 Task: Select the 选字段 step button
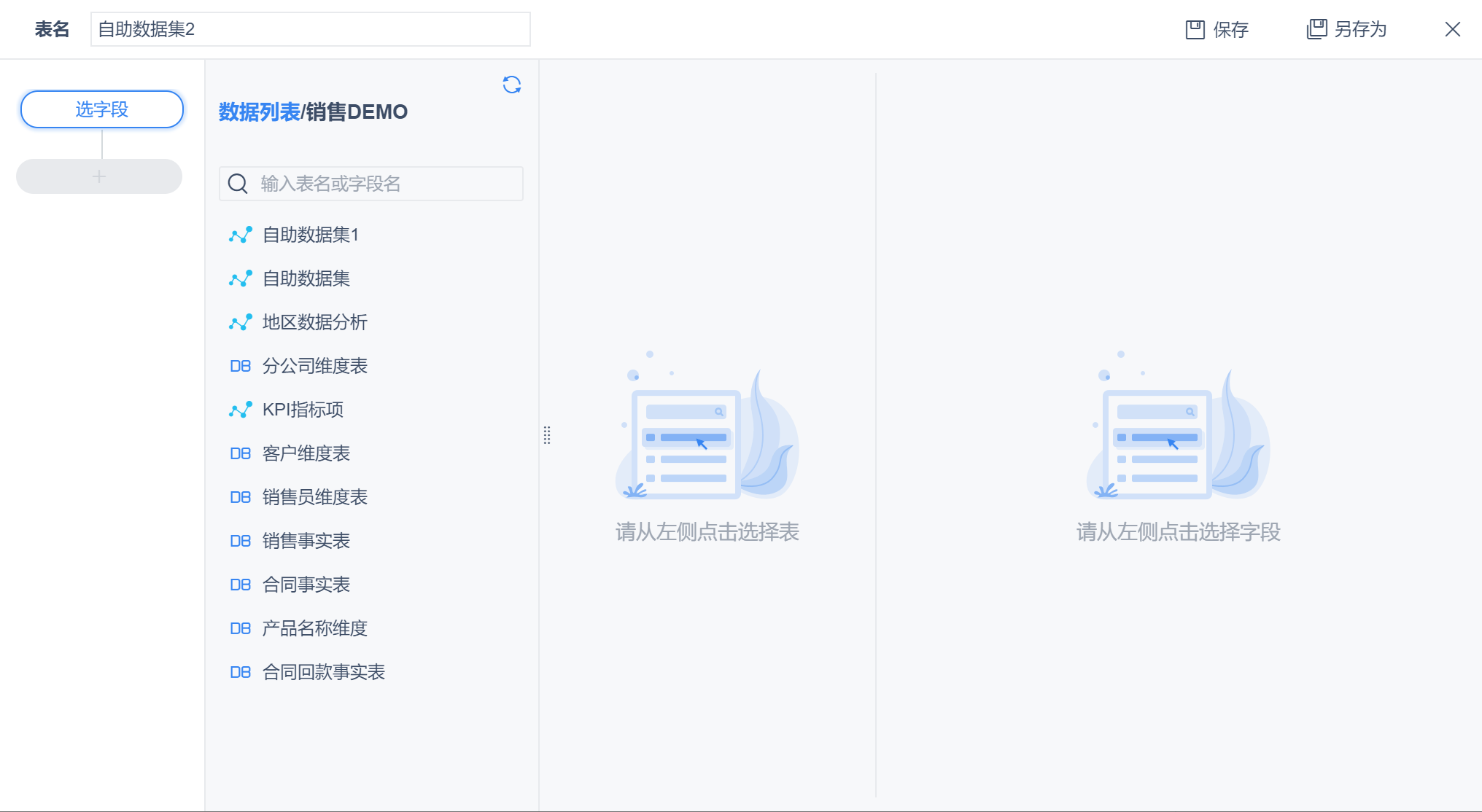click(x=102, y=109)
